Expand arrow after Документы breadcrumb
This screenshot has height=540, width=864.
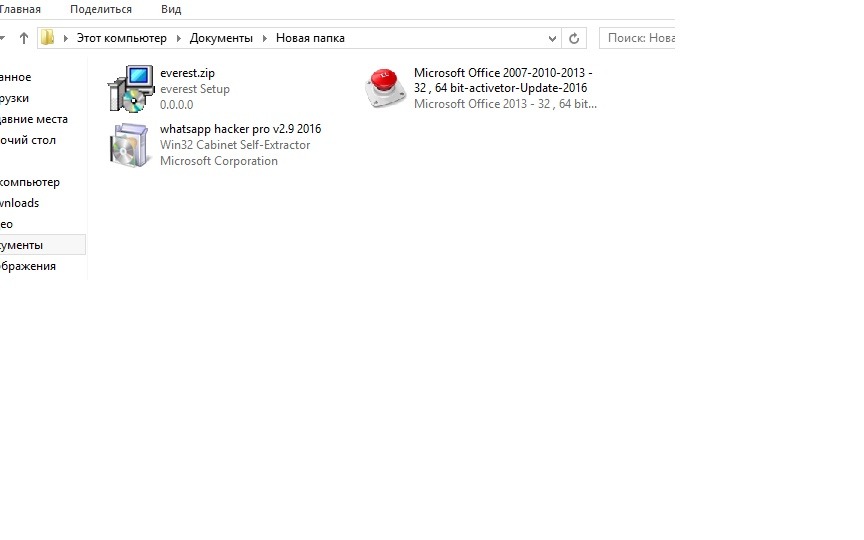click(264, 38)
